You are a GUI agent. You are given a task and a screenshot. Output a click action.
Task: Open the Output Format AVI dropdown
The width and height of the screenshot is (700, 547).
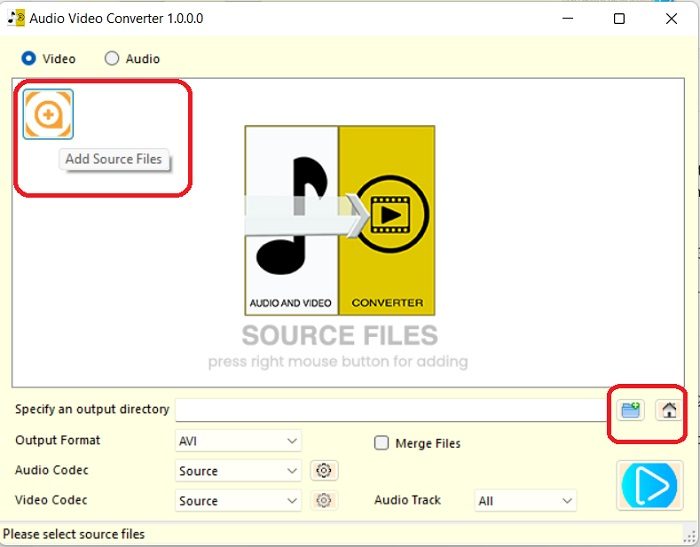tap(238, 441)
